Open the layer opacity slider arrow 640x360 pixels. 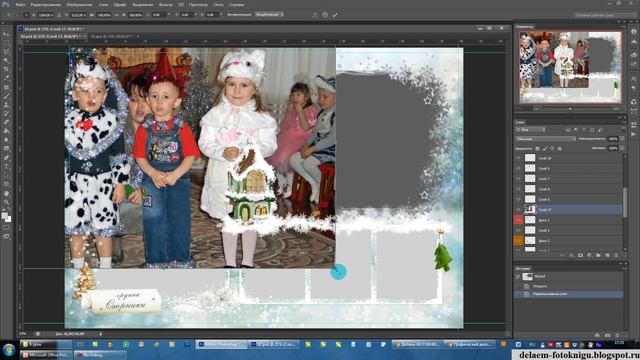coord(622,139)
